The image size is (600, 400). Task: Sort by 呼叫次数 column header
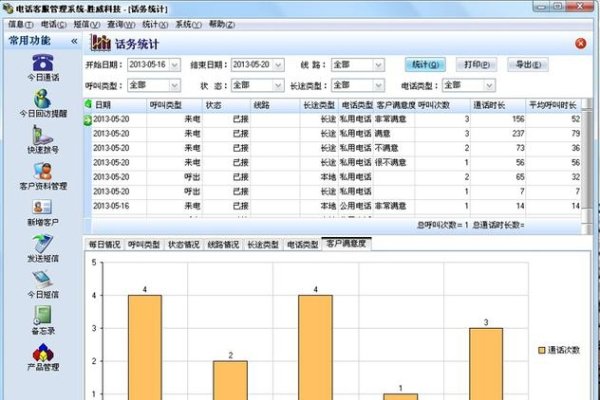pos(442,104)
